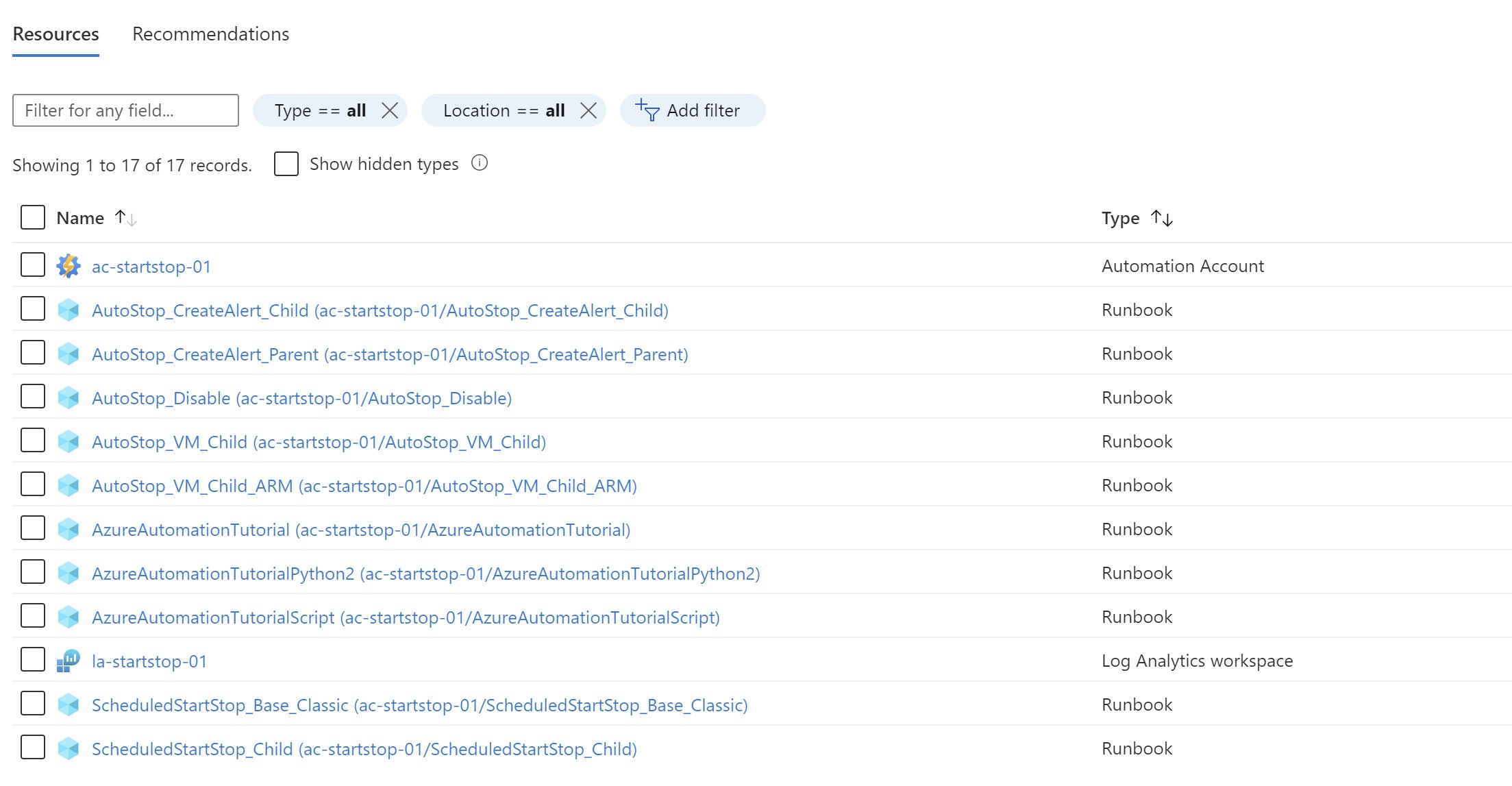Viewport: 1512px width, 786px height.
Task: Open the AutoStop_Disable runbook link
Action: 302,398
